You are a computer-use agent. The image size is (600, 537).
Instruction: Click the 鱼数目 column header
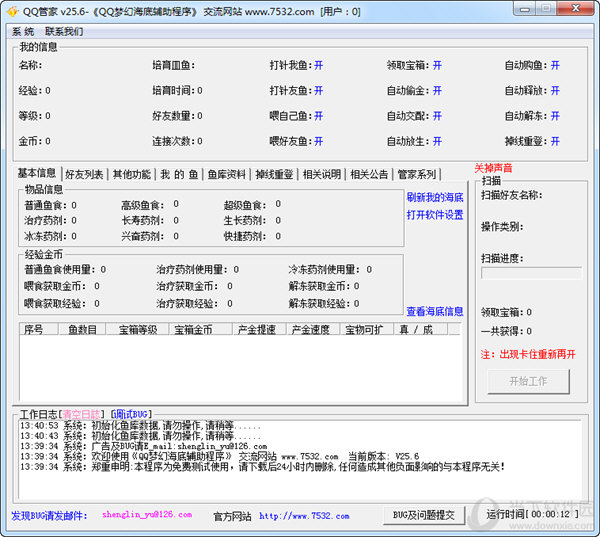coord(82,330)
